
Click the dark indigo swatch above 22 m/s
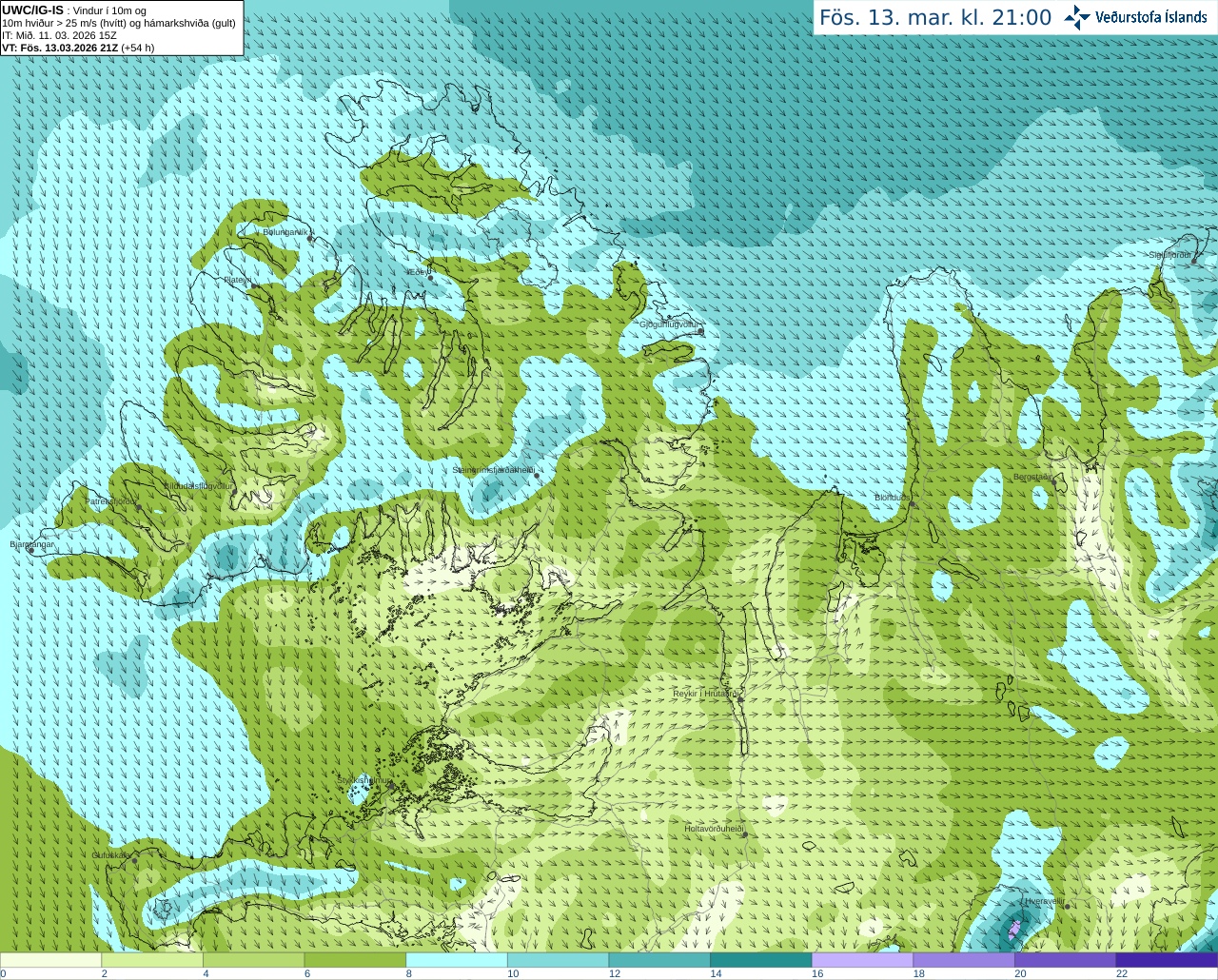(x=1167, y=960)
